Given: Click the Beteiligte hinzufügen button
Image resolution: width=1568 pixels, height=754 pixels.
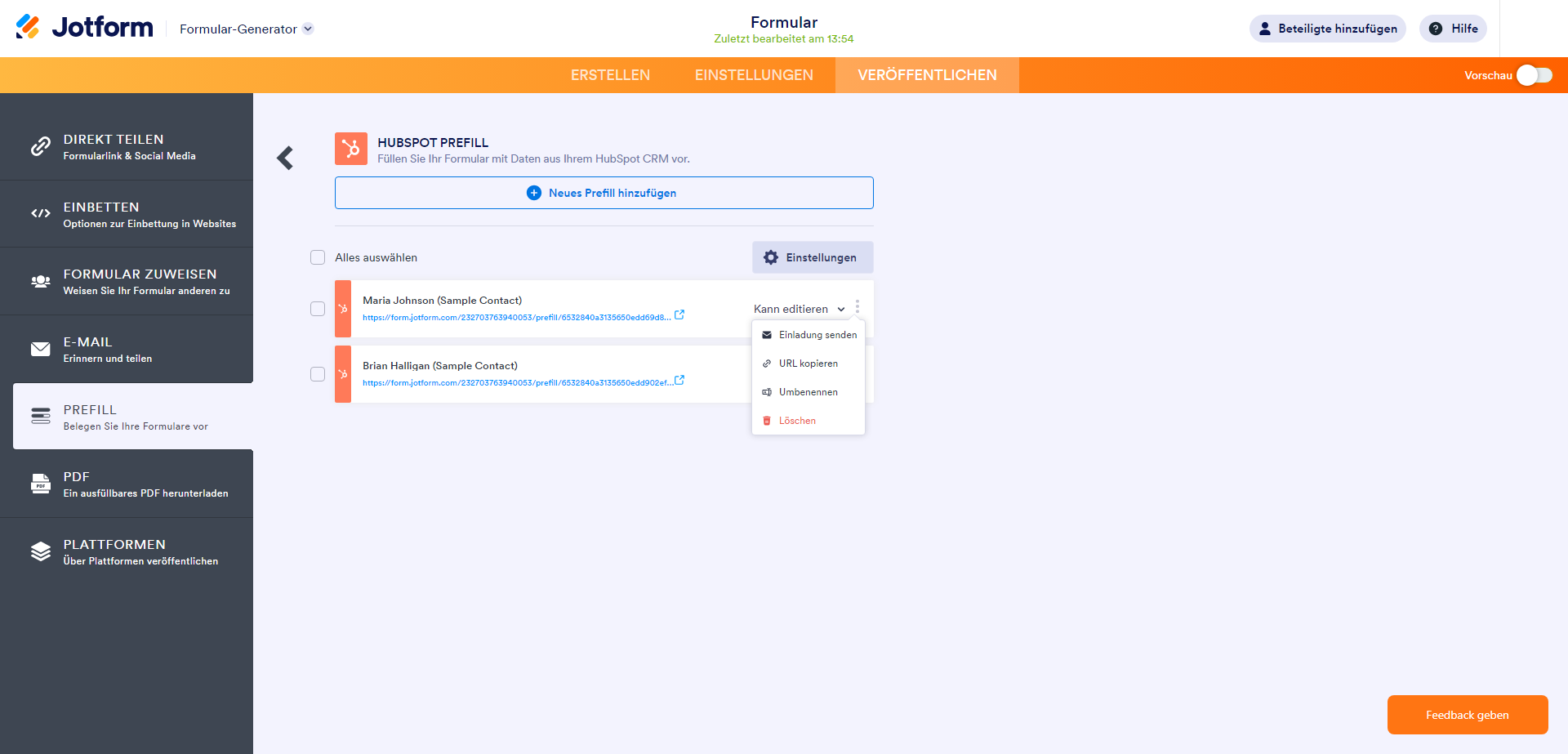Looking at the screenshot, I should point(1327,29).
